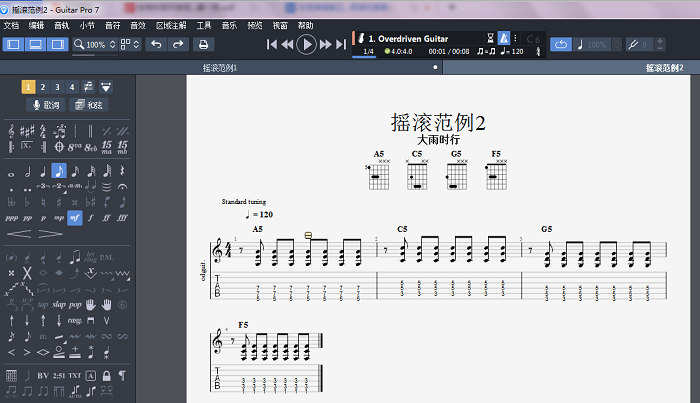Viewport: 700px width, 403px height.
Task: Apply let ring effect
Action: (91, 258)
